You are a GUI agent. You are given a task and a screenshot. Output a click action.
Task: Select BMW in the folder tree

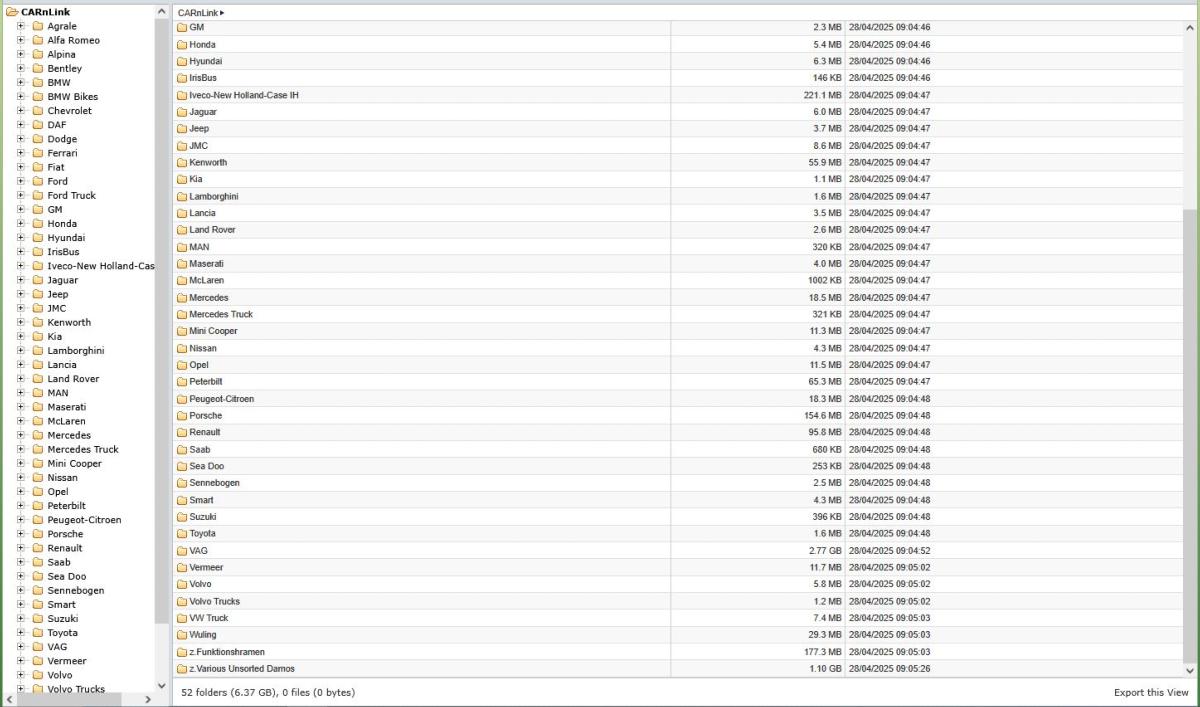click(59, 82)
